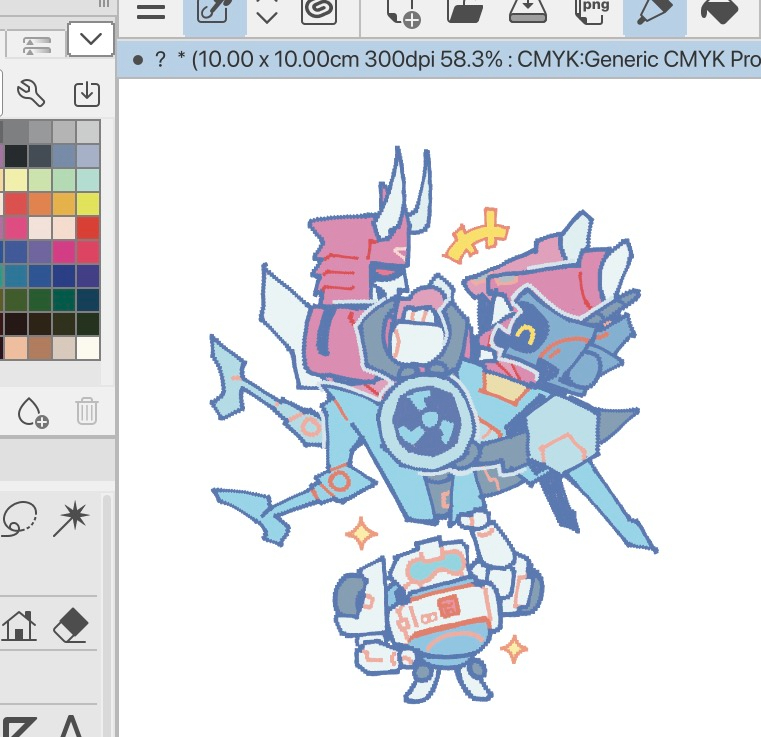761x737 pixels.
Task: Click the sliders panel toggle above the palette
Action: click(37, 44)
